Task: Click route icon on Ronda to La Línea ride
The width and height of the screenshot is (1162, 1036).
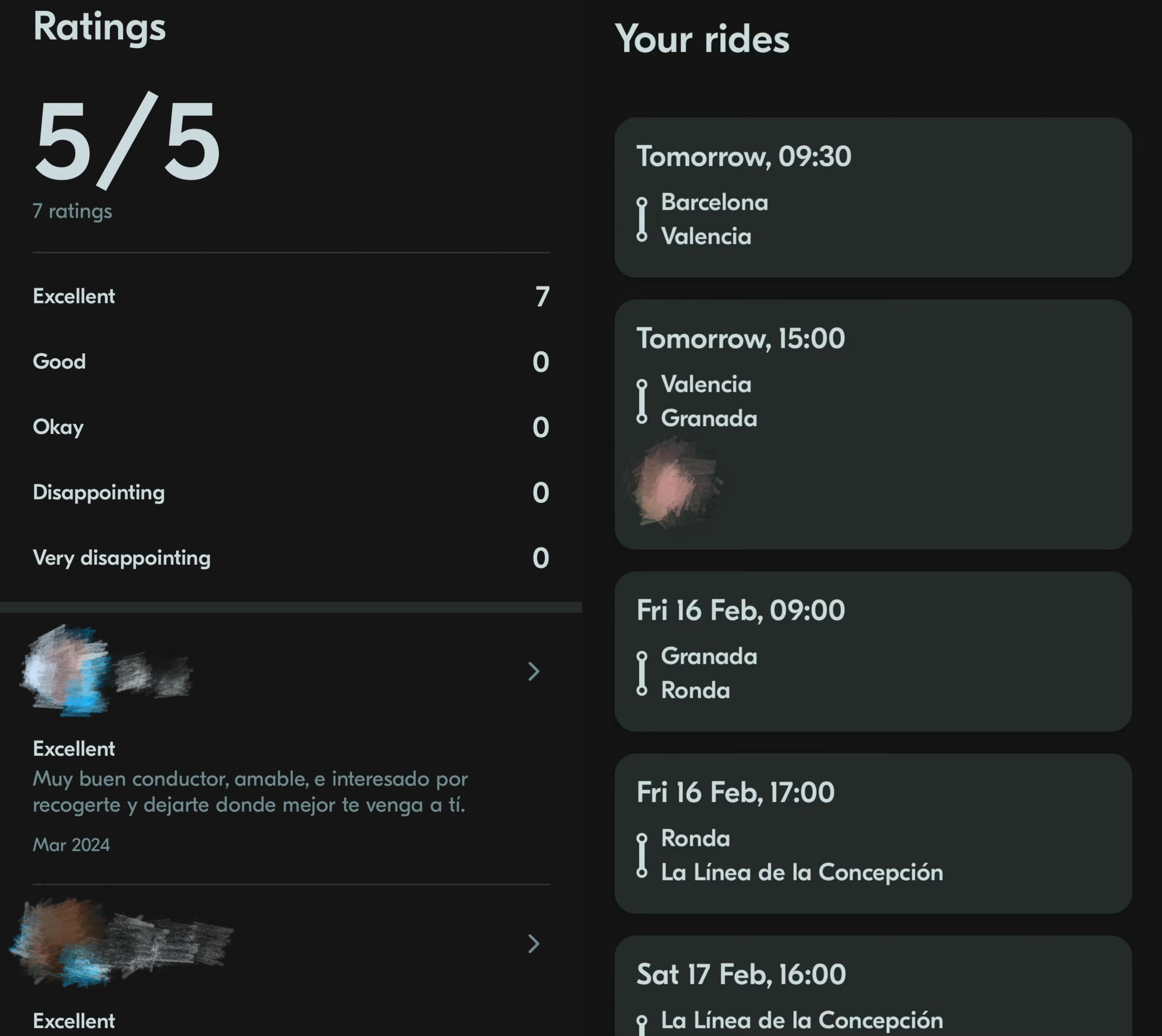Action: pos(642,855)
